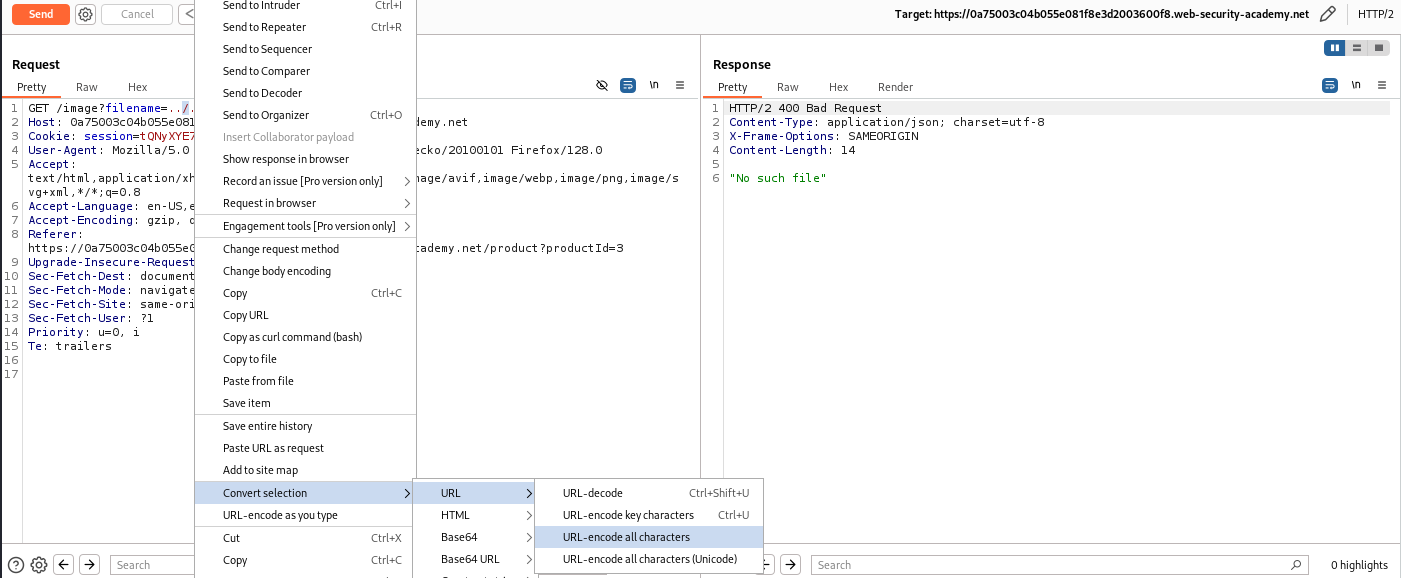Expand Engagement tools submenu
Viewport: 1401px width, 578px height.
point(305,226)
